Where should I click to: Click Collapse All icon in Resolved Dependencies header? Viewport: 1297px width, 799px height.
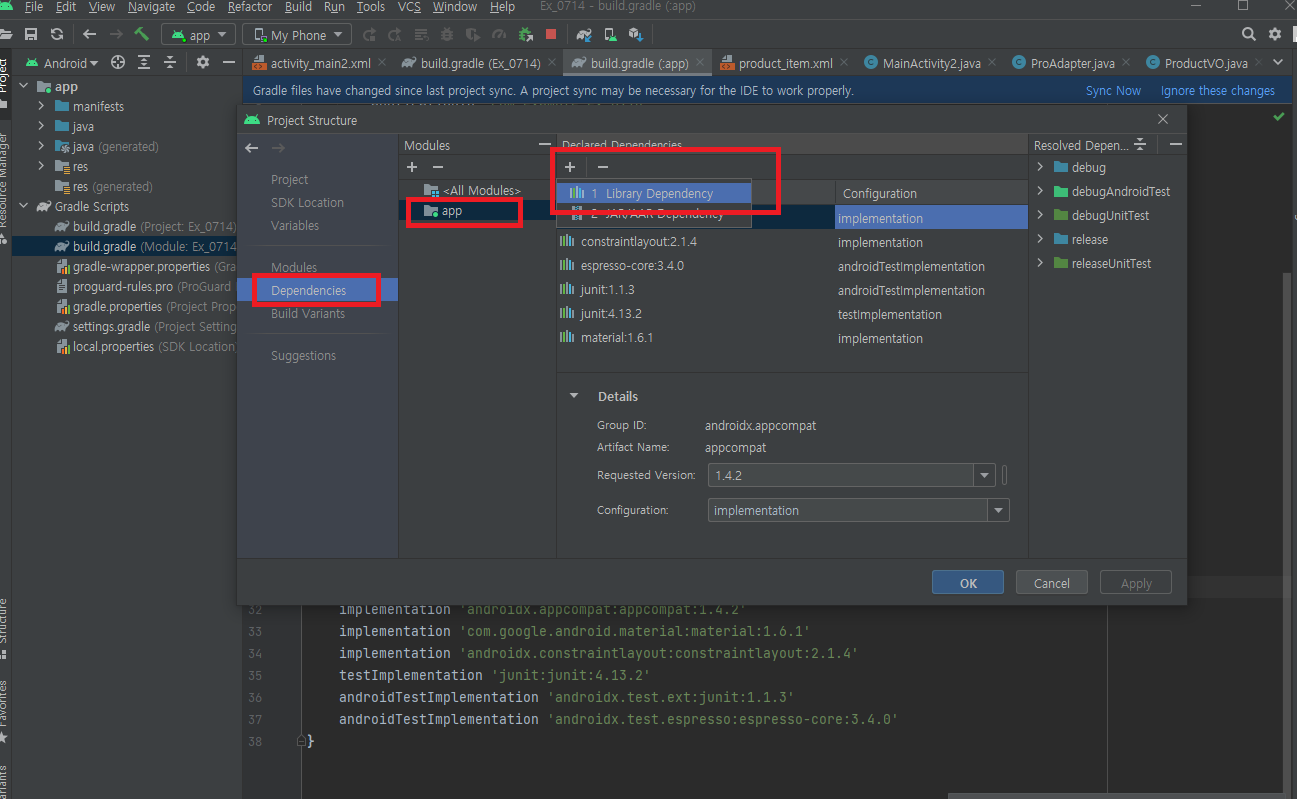pos(1140,145)
